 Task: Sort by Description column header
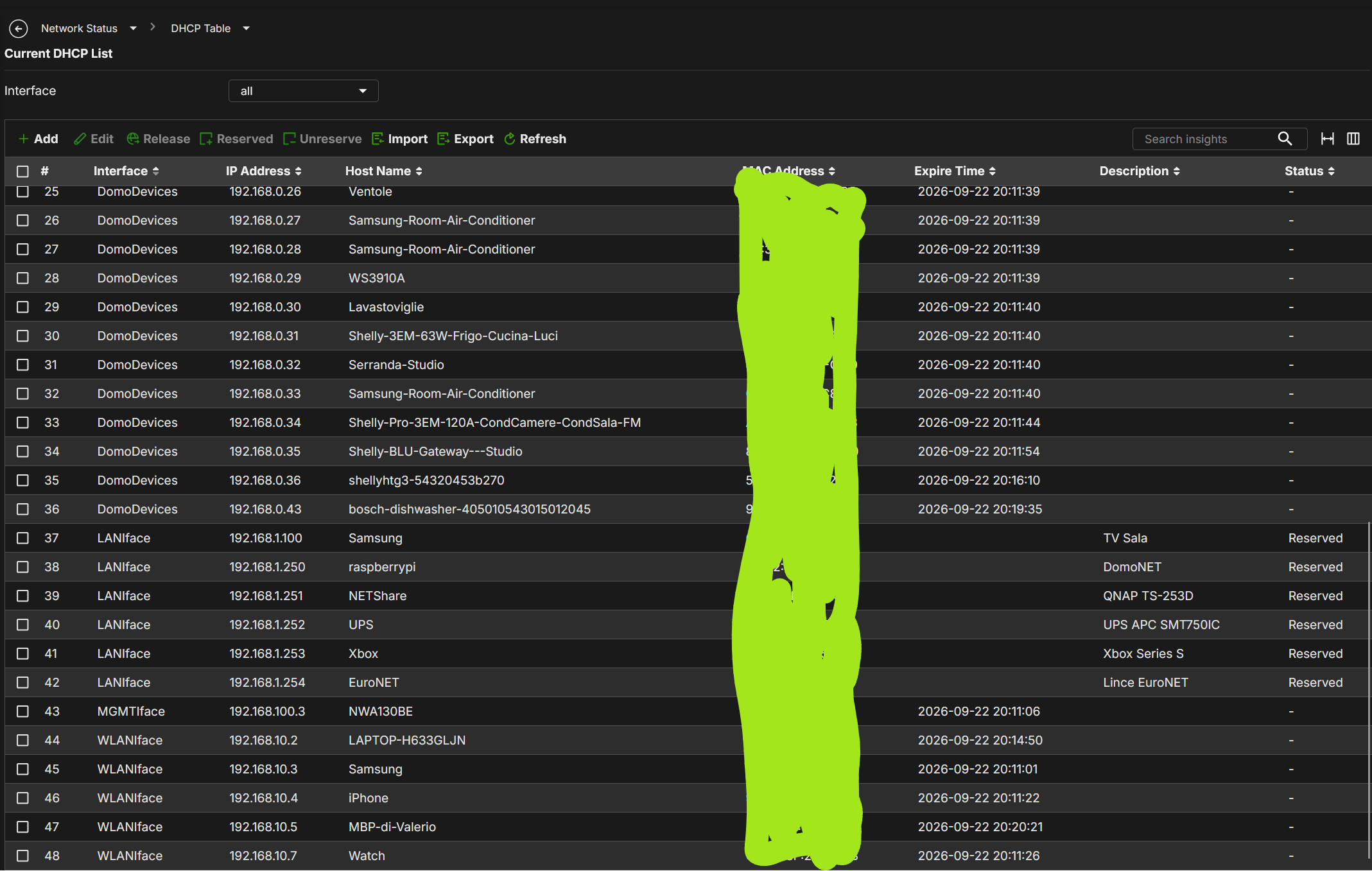click(x=1140, y=171)
